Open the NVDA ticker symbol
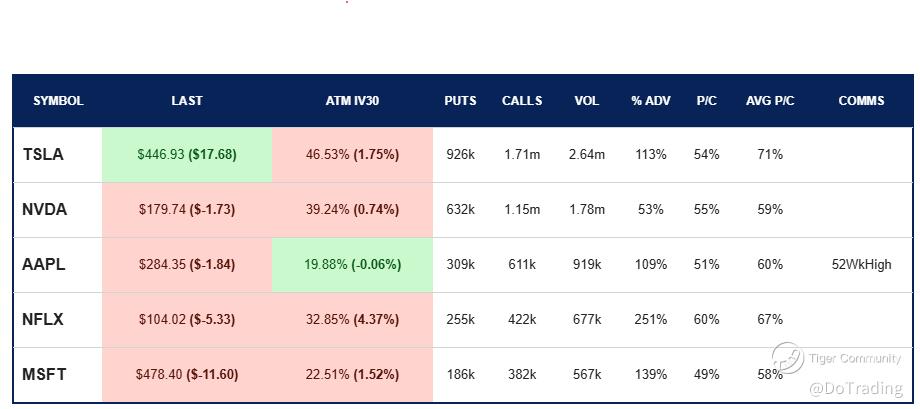Image resolution: width=920 pixels, height=409 pixels. [44, 209]
